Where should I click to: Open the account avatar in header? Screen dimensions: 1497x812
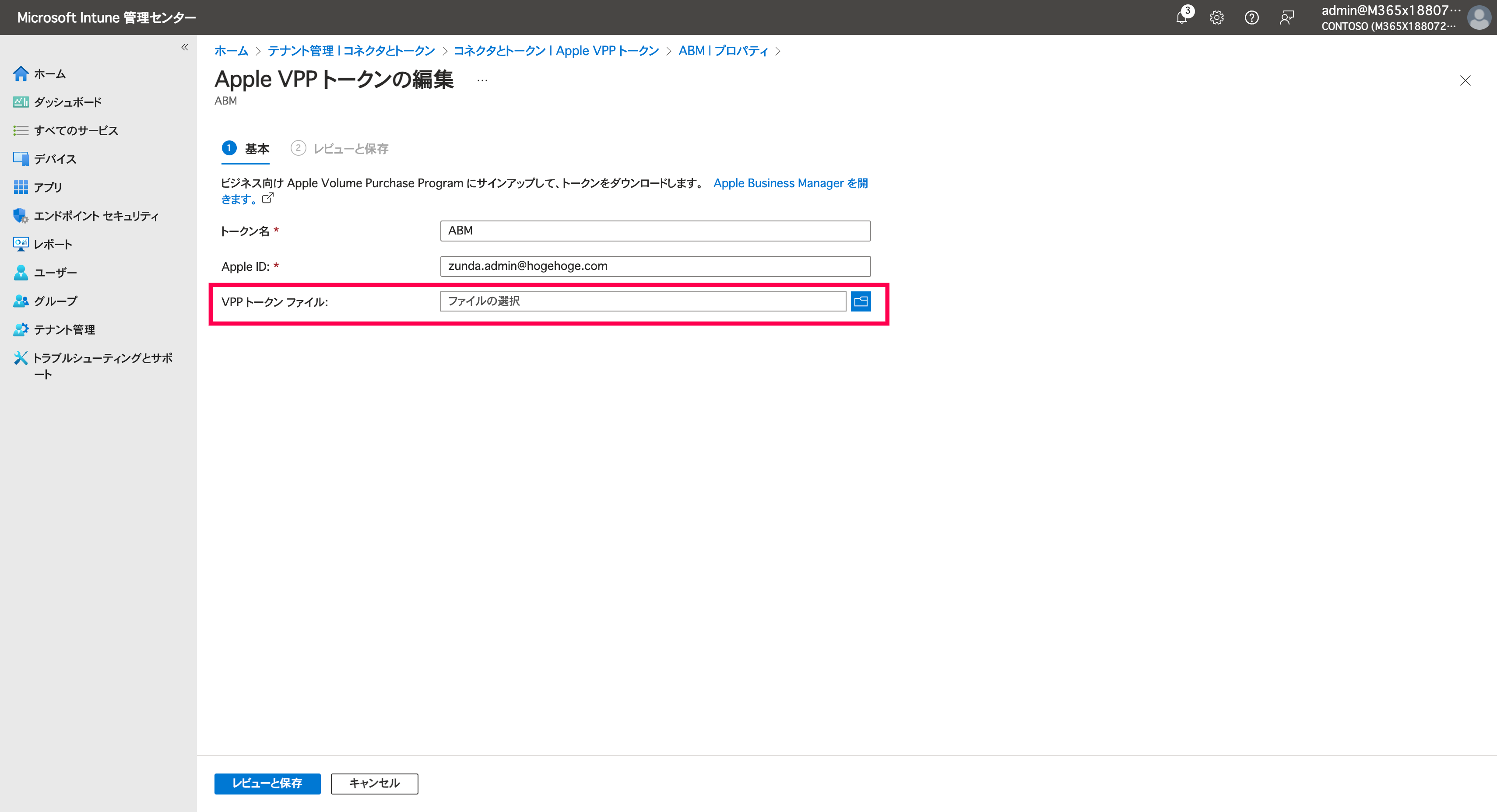pyautogui.click(x=1479, y=17)
